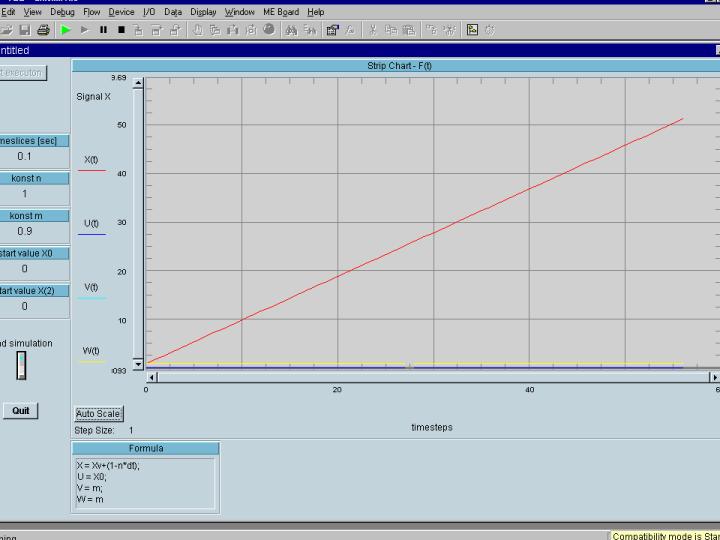The image size is (720, 540).
Task: Click the Cut scissors toolbar icon
Action: click(x=372, y=30)
